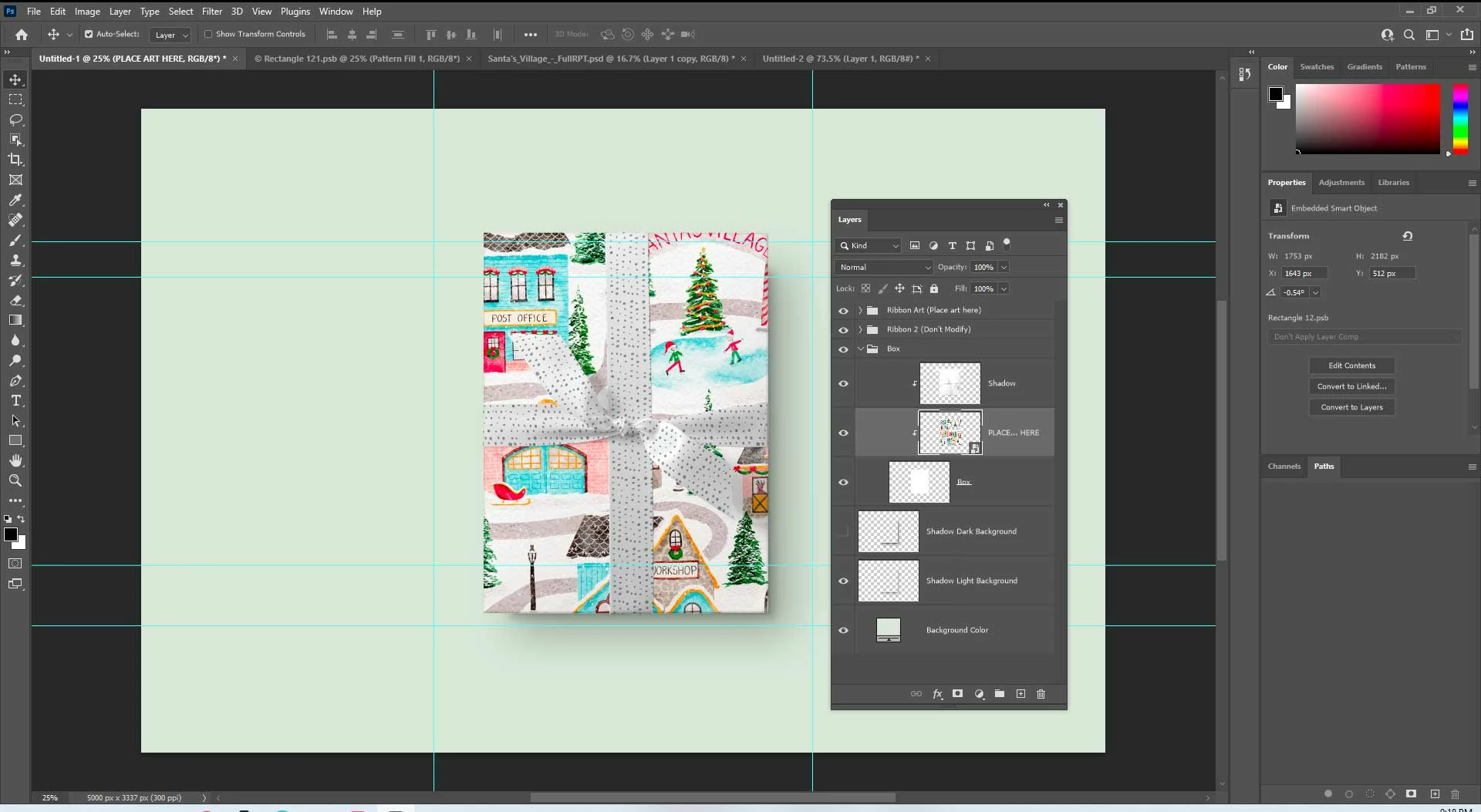Toggle the Auto-Select checkbox

89,34
